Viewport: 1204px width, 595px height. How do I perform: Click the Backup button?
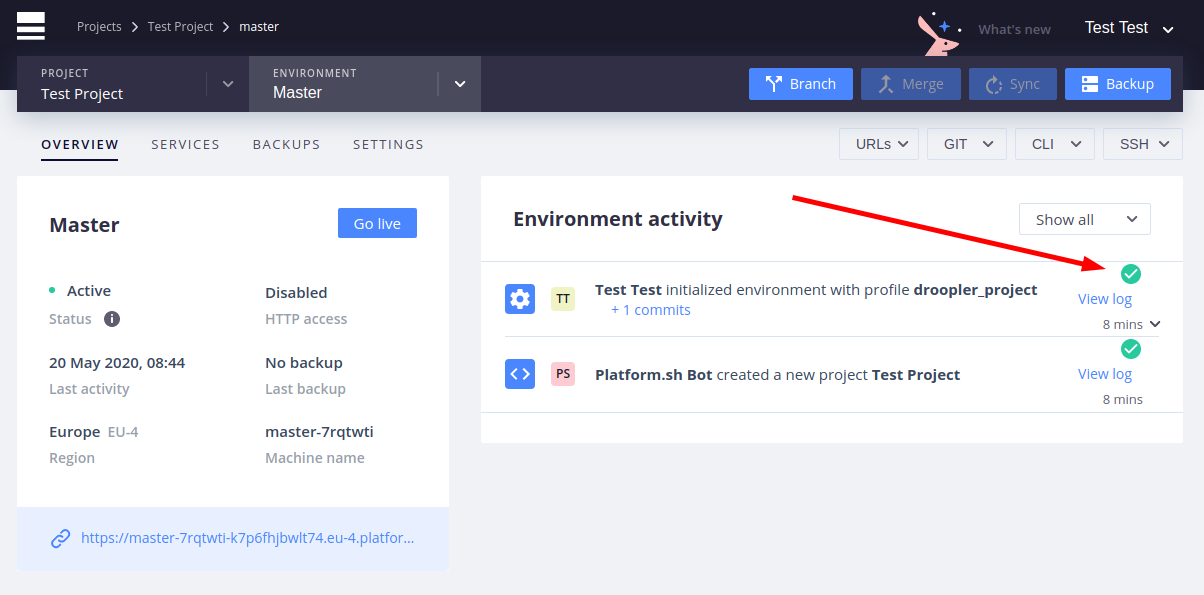coord(1118,84)
